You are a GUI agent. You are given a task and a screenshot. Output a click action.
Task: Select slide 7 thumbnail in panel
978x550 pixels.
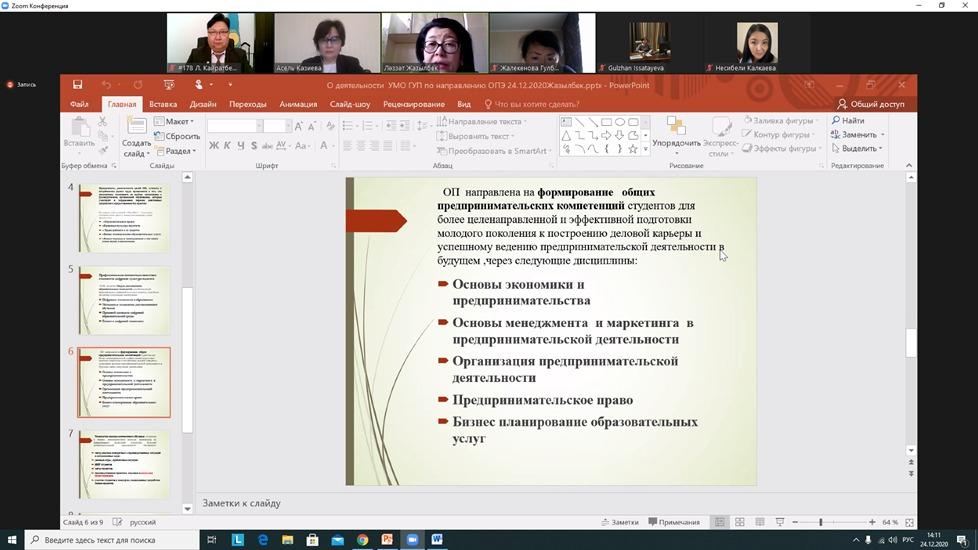click(124, 465)
